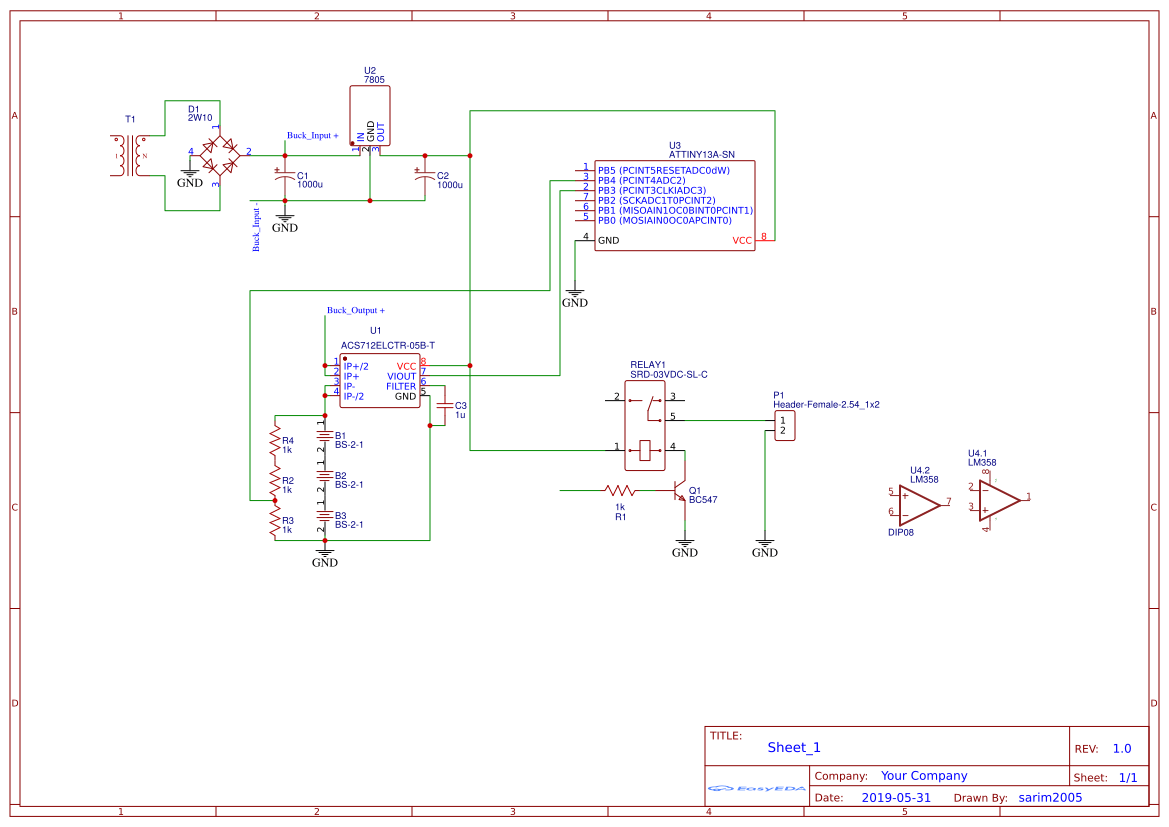Select capacitor C1 1000u symbol
This screenshot has width=1169, height=827.
(285, 177)
